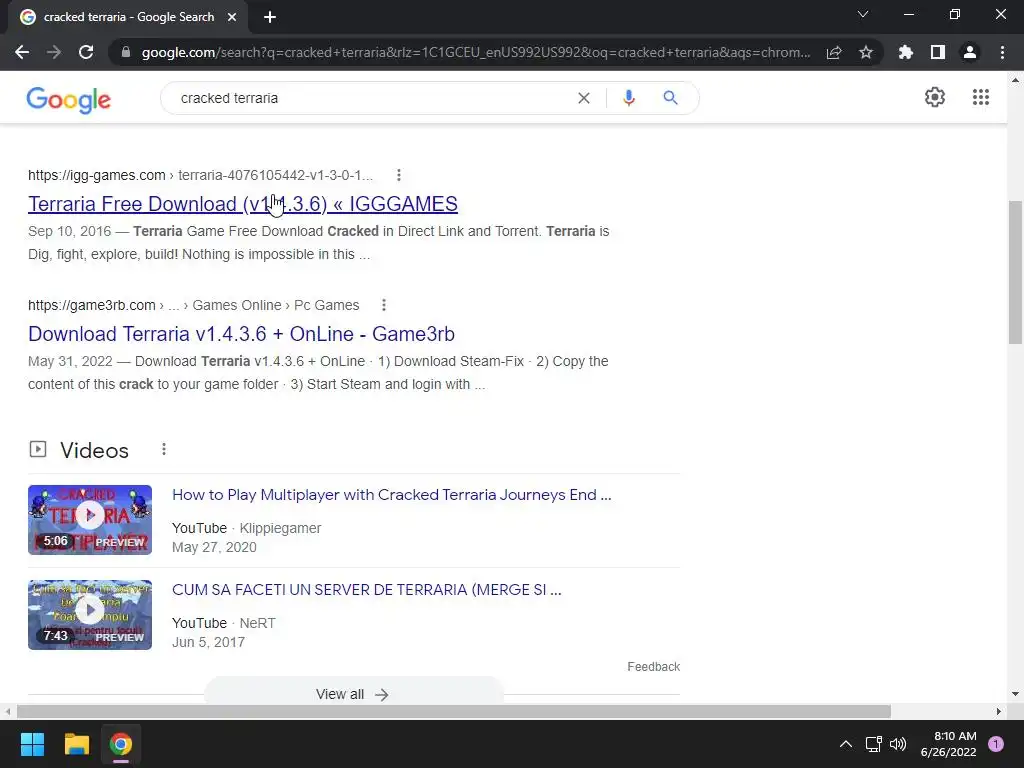Open a new tab with plus button
Screen dimensions: 1024x768
(270, 17)
